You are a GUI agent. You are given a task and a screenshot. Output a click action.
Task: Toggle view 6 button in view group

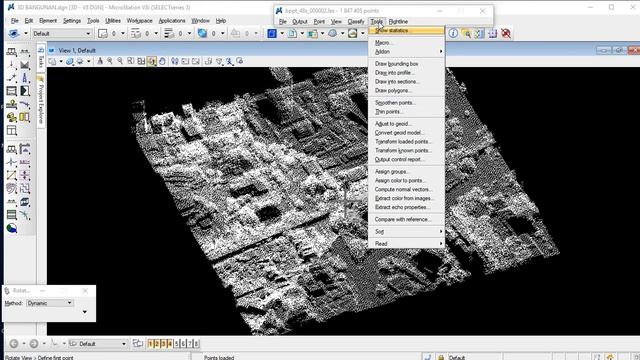pos(183,344)
